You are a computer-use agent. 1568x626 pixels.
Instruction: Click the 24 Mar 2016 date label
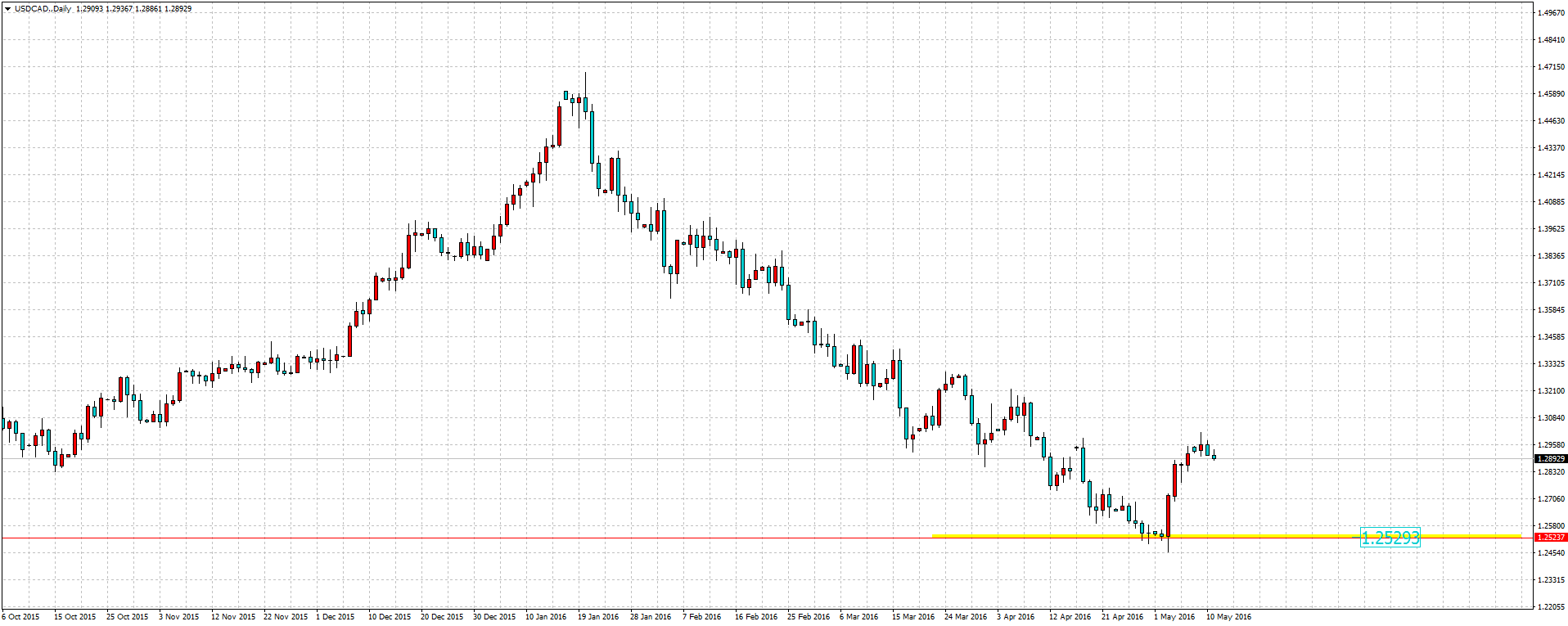coord(966,617)
